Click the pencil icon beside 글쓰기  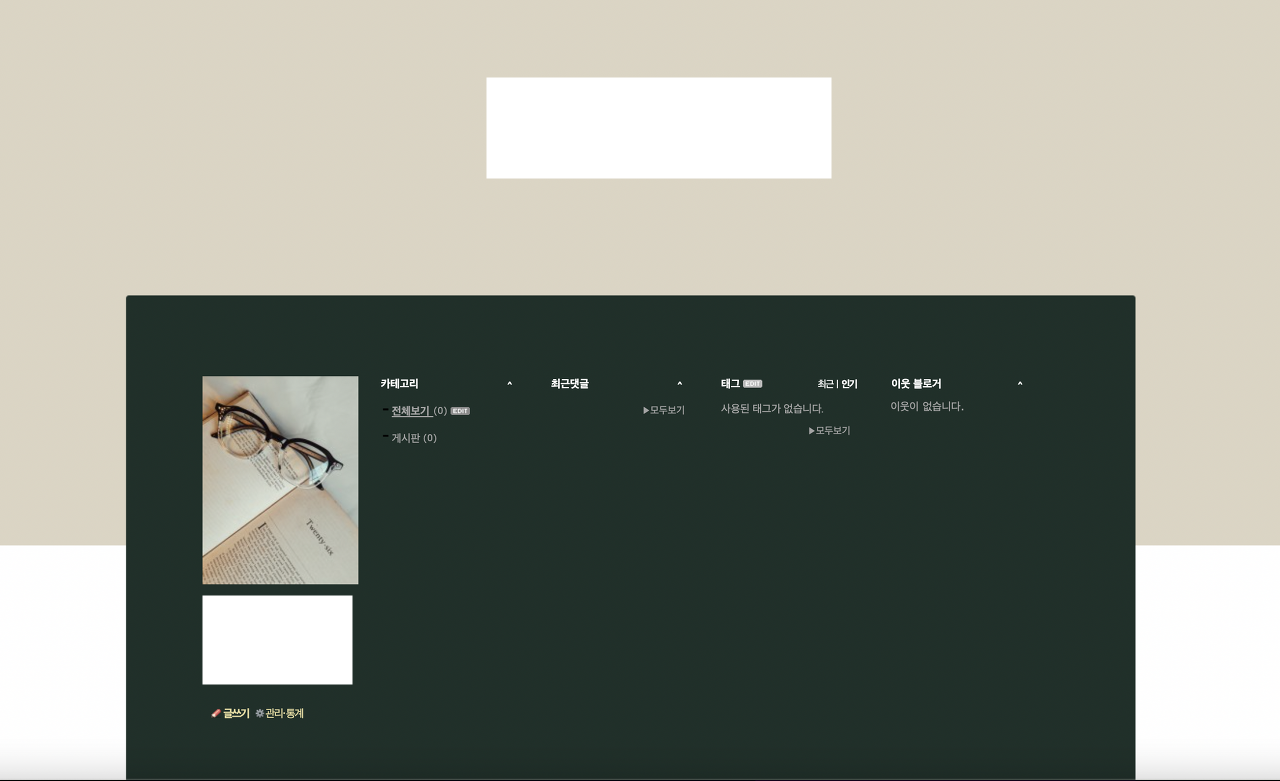tap(216, 713)
